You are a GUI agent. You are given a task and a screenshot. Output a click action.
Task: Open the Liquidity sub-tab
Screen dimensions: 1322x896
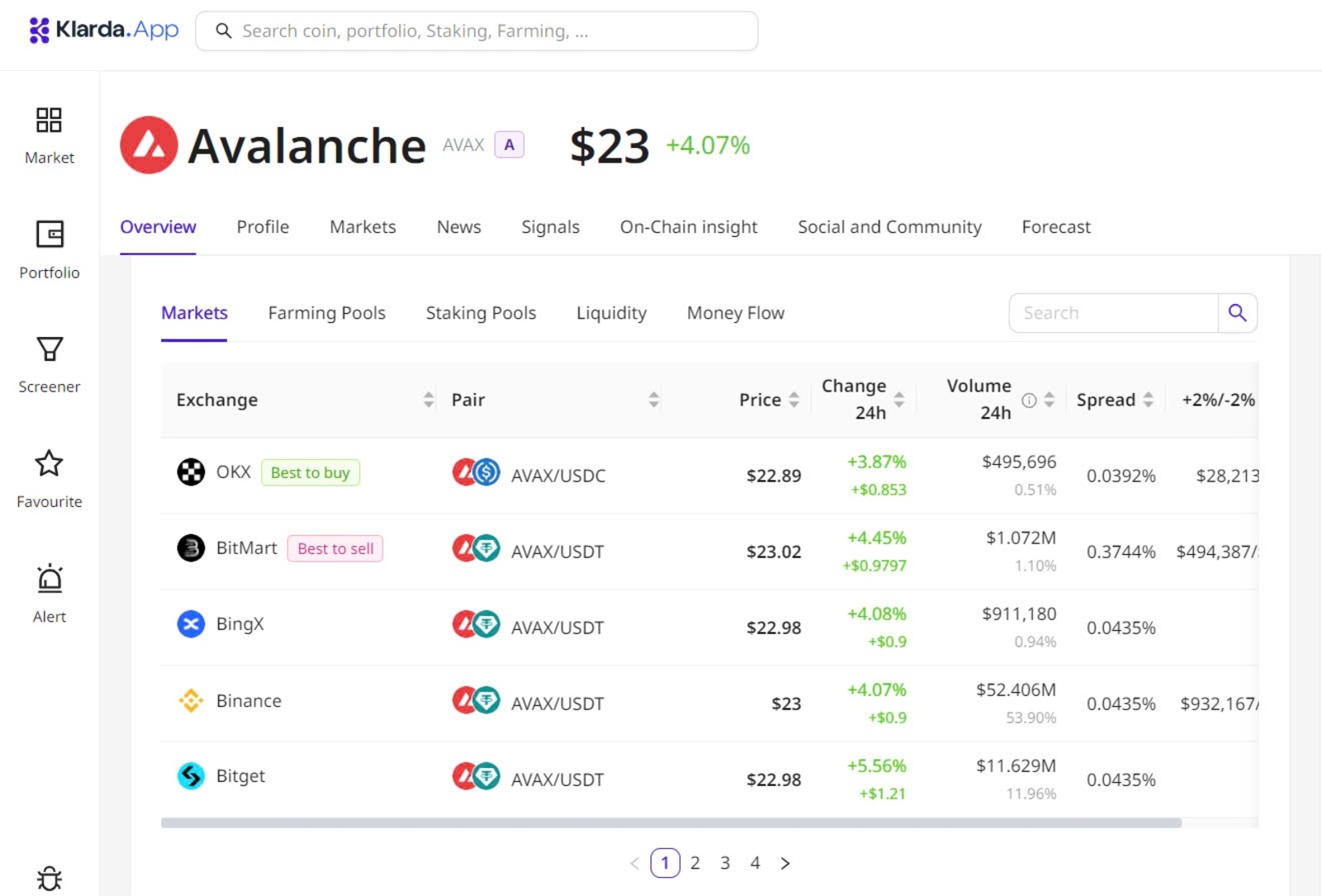611,313
